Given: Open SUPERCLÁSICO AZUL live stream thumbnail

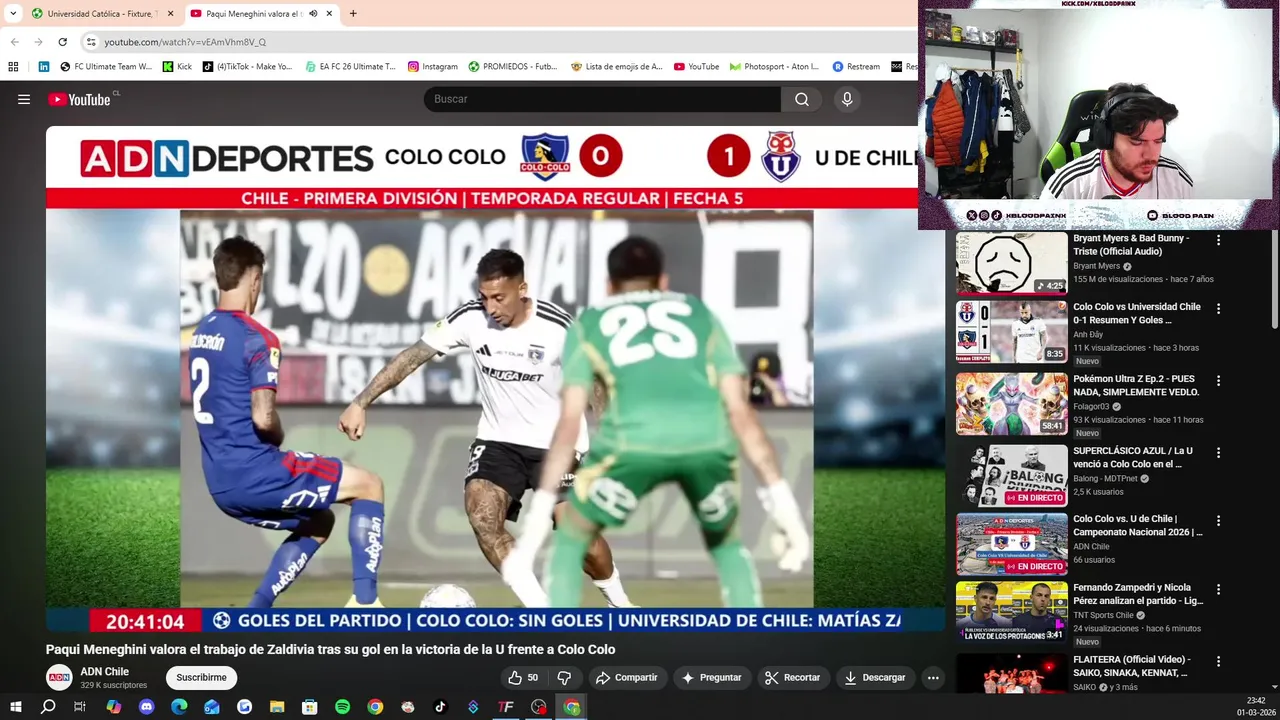Looking at the screenshot, I should click(x=1011, y=475).
